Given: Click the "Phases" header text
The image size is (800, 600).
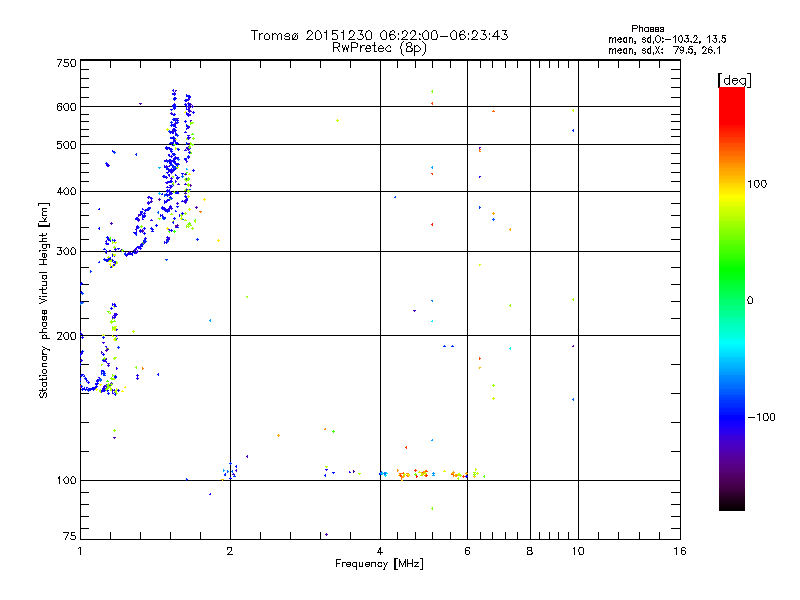Looking at the screenshot, I should [647, 29].
